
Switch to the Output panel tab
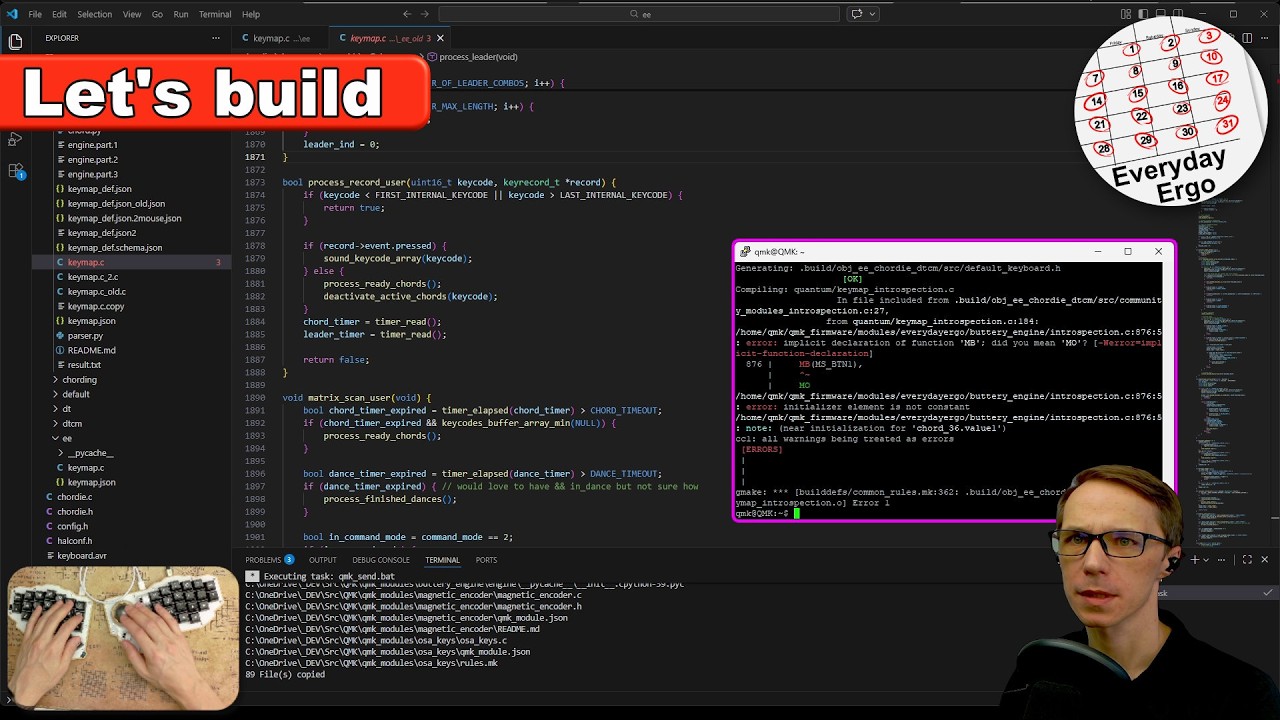(x=322, y=560)
